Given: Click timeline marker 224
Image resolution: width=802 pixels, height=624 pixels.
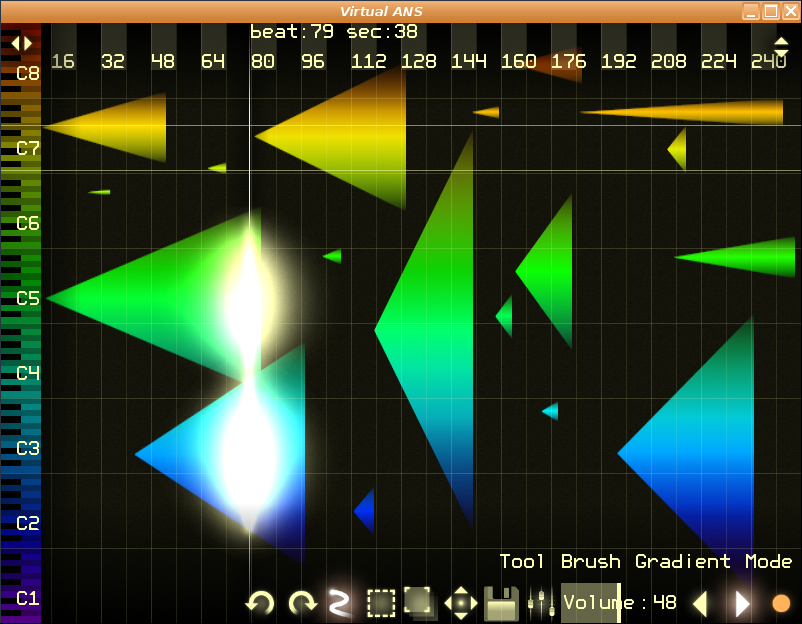Looking at the screenshot, I should [718, 61].
